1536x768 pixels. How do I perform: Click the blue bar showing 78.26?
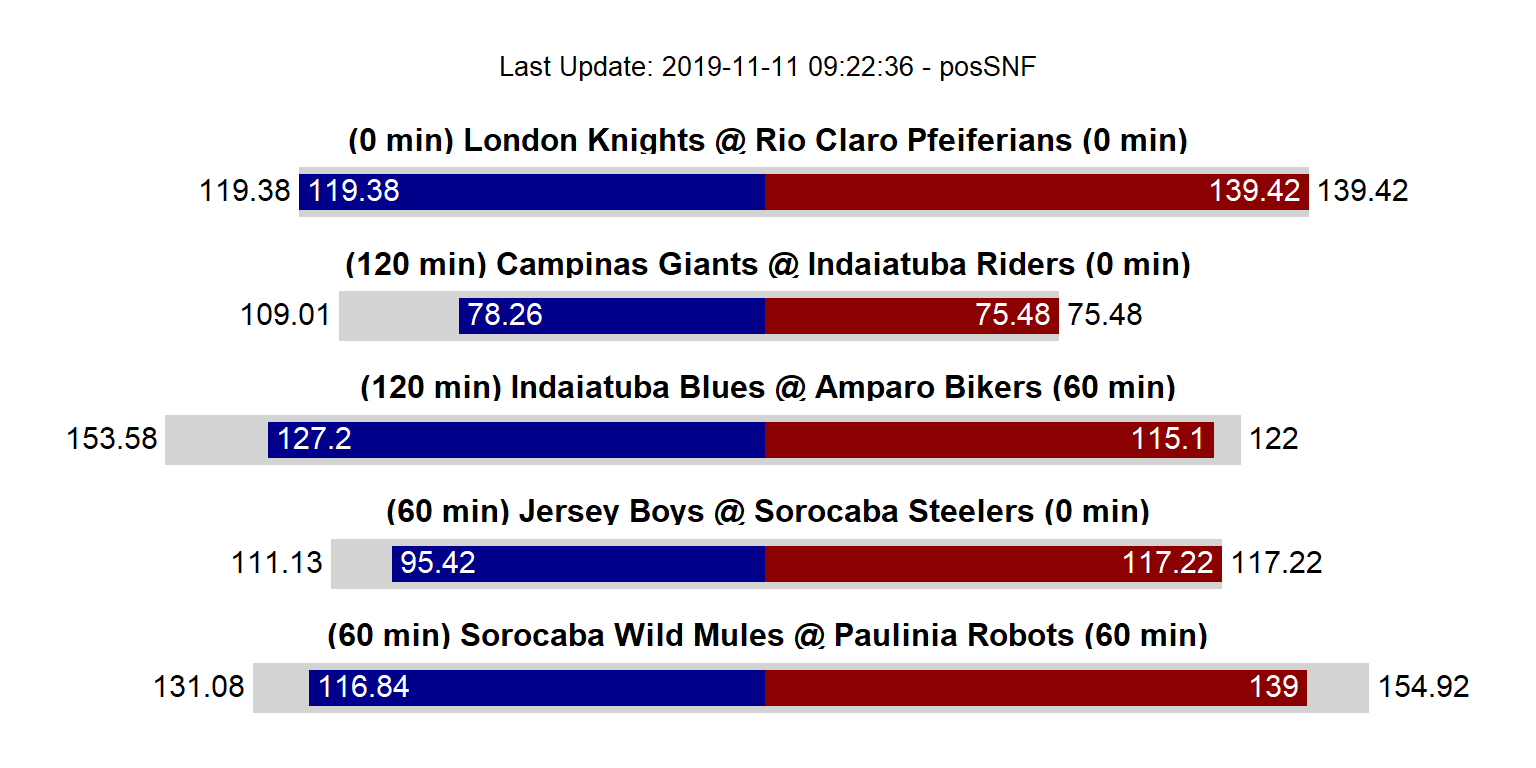pyautogui.click(x=612, y=315)
